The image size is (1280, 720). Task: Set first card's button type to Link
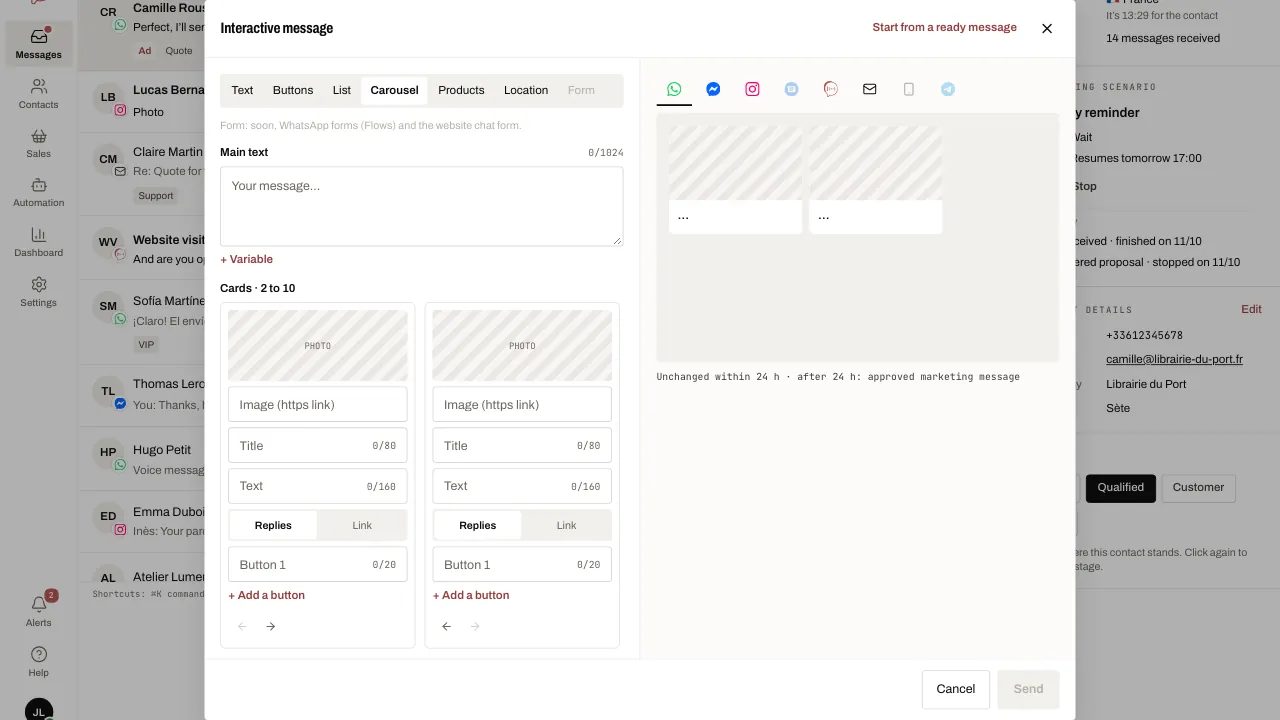pyautogui.click(x=362, y=525)
